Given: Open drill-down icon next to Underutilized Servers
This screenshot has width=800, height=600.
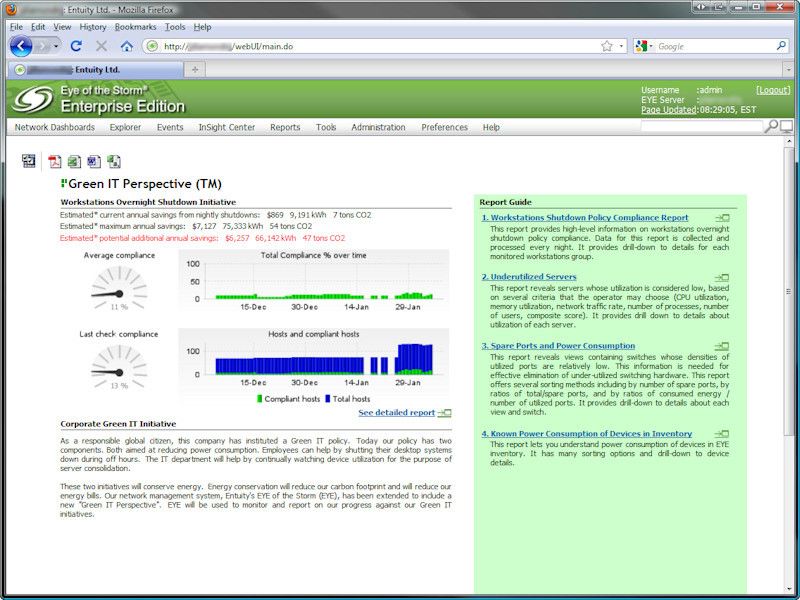Looking at the screenshot, I should click(722, 278).
